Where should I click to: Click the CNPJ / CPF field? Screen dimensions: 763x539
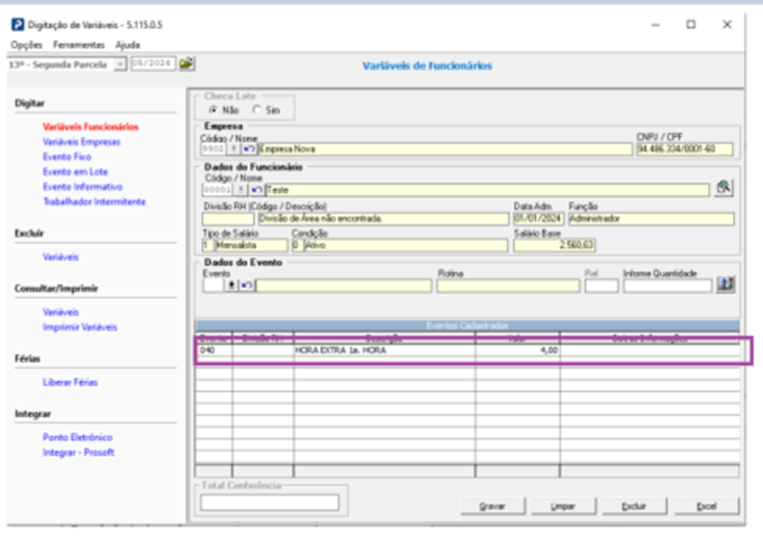point(685,149)
